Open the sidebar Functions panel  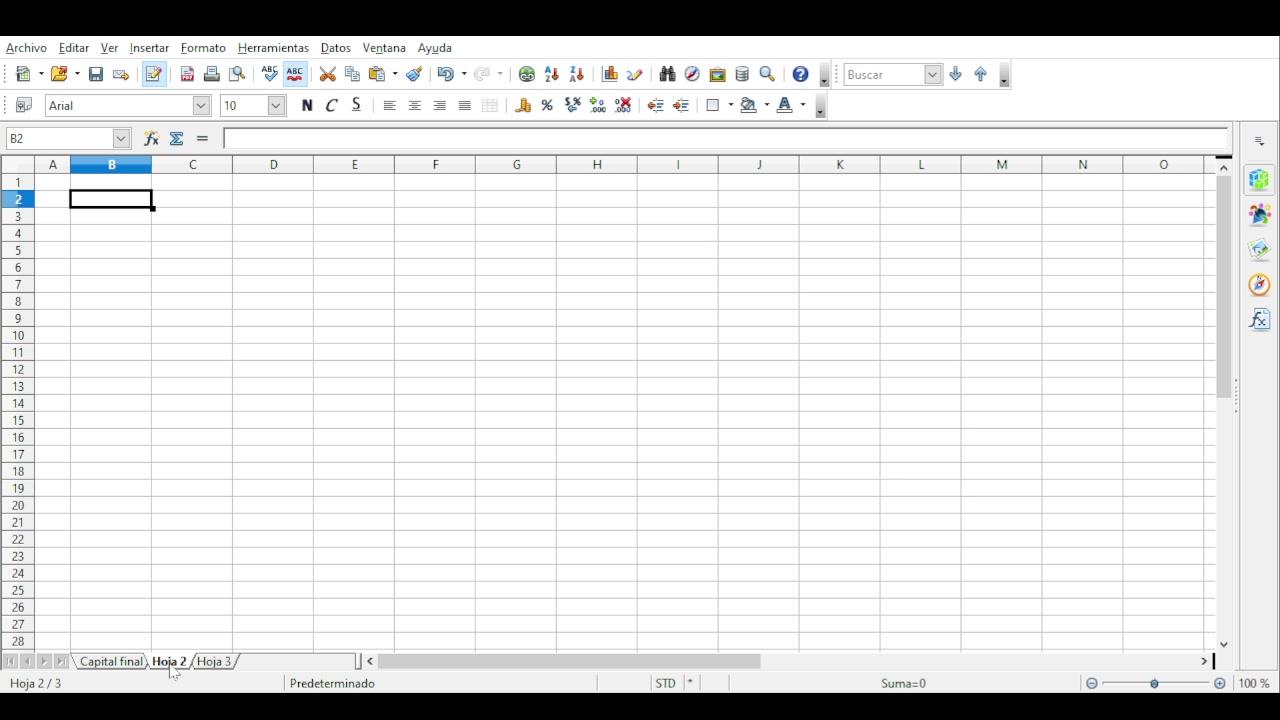[x=1259, y=319]
